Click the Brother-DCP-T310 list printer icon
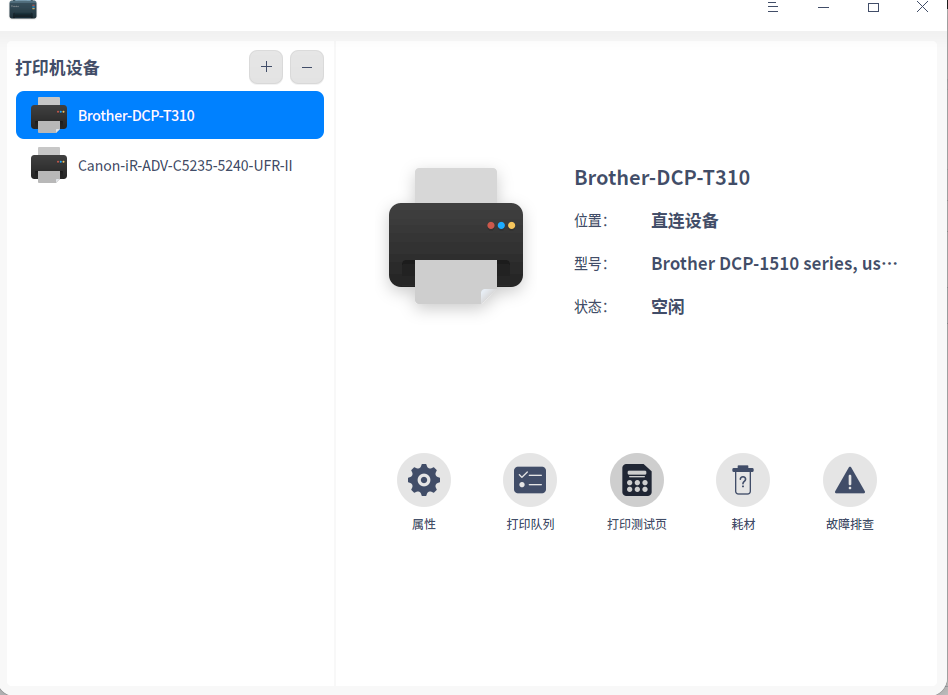The width and height of the screenshot is (948, 695). point(49,115)
